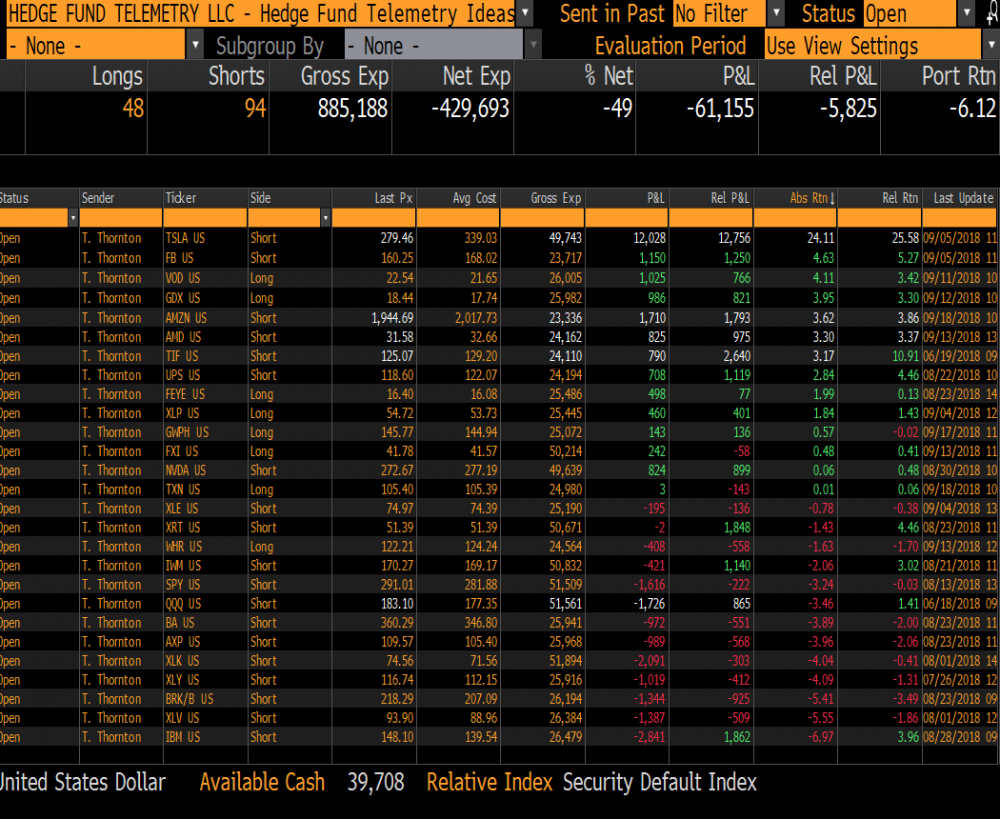This screenshot has width=1000, height=819.
Task: Click the Net Exp total -429,693
Action: coord(470,108)
